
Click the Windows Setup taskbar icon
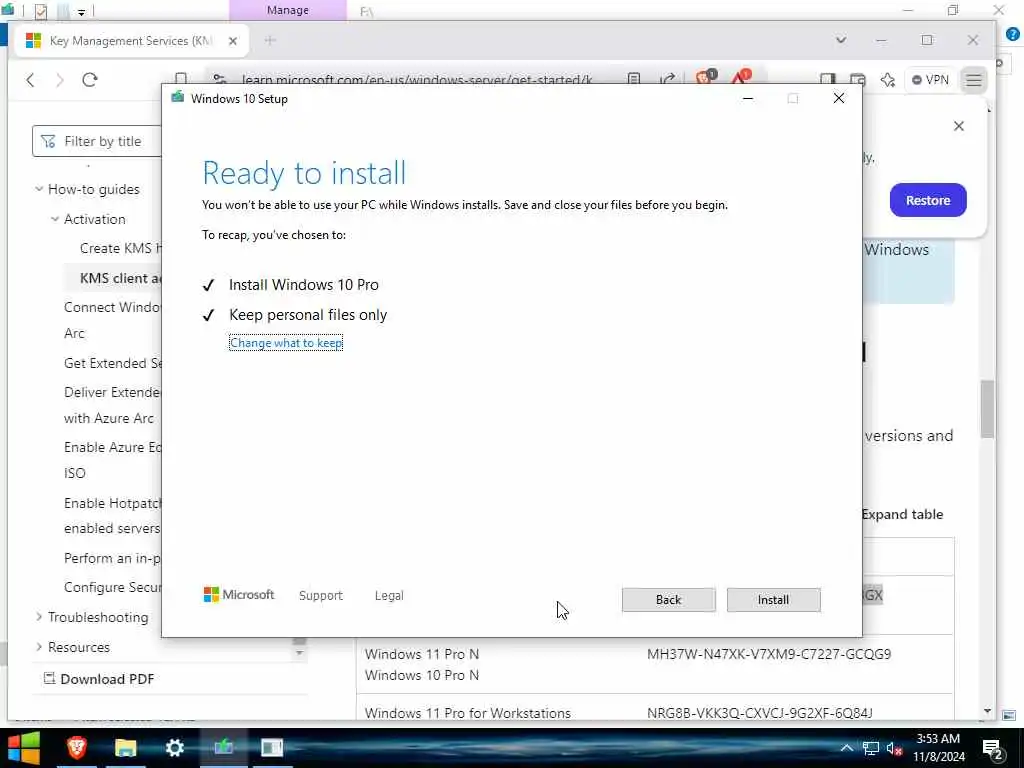pos(223,747)
